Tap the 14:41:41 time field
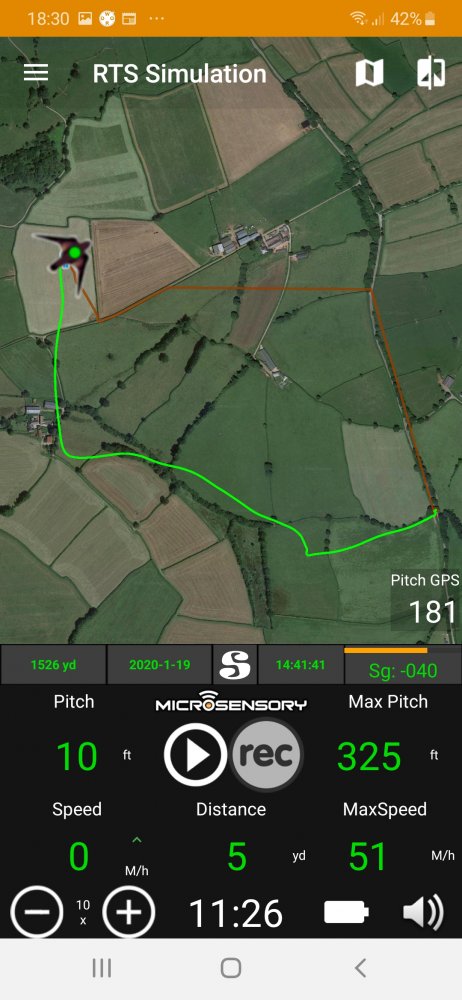 coord(300,665)
